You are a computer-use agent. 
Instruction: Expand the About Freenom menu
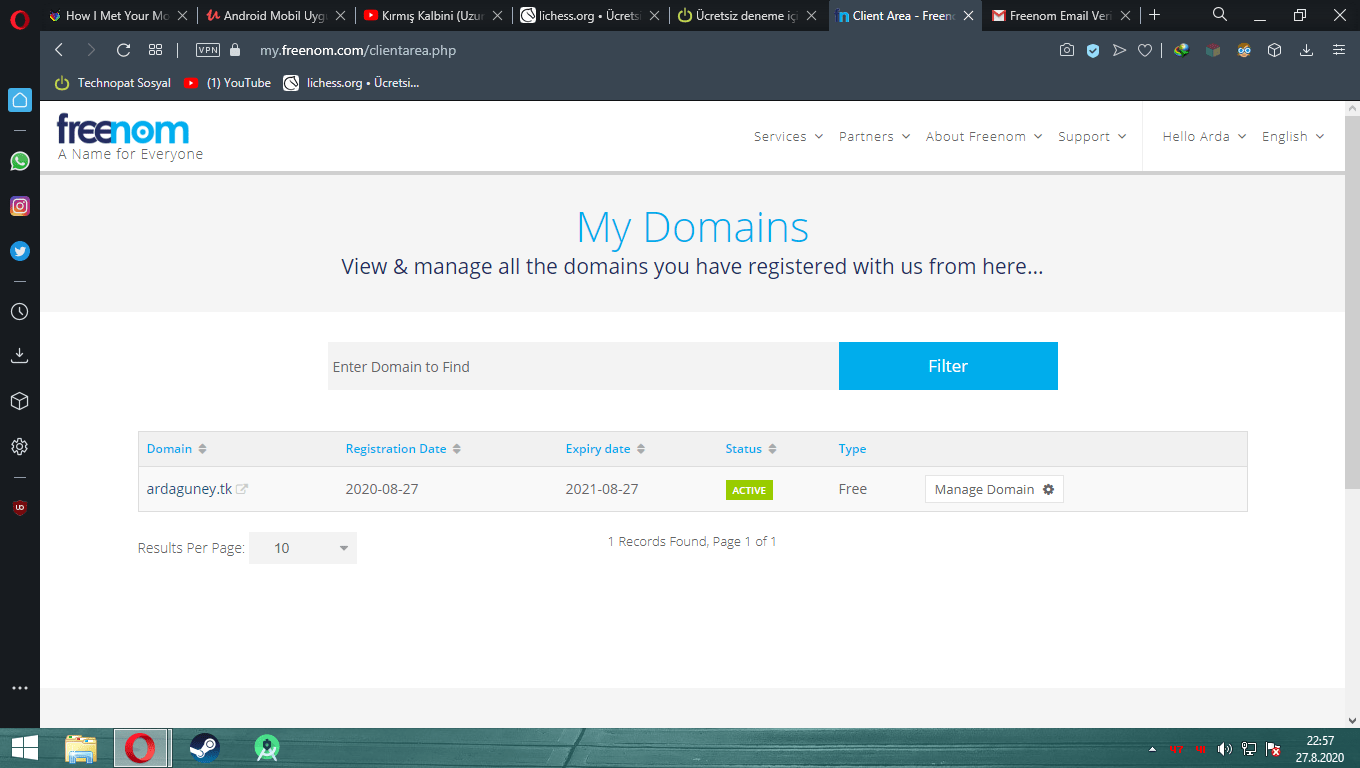point(984,137)
